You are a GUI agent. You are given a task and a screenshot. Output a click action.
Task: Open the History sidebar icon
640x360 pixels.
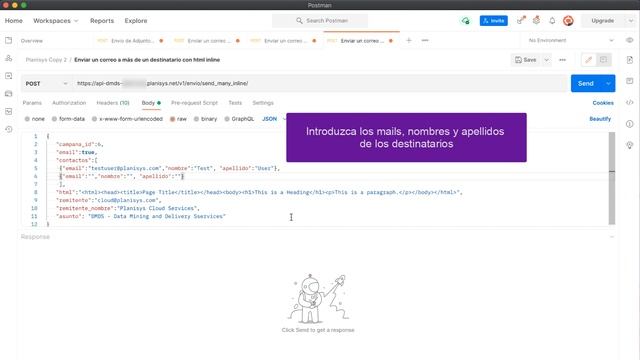(9, 129)
